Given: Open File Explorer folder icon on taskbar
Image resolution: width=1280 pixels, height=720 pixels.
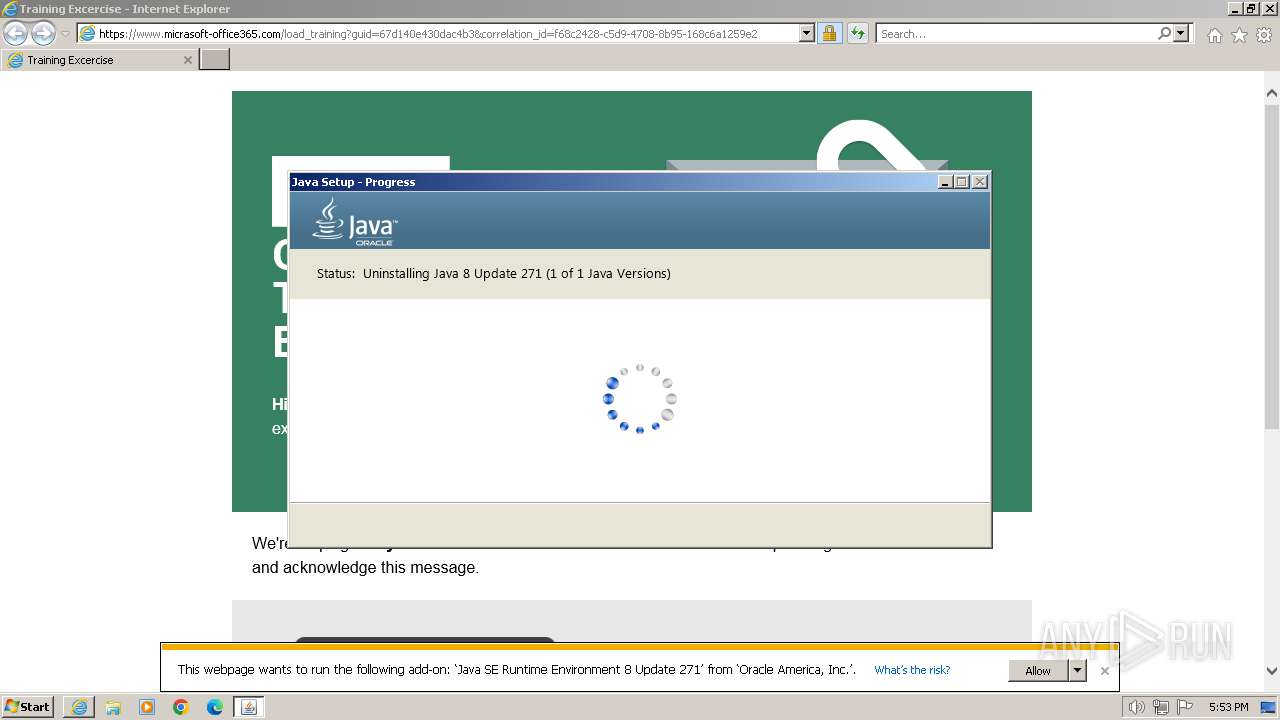Looking at the screenshot, I should tap(113, 707).
